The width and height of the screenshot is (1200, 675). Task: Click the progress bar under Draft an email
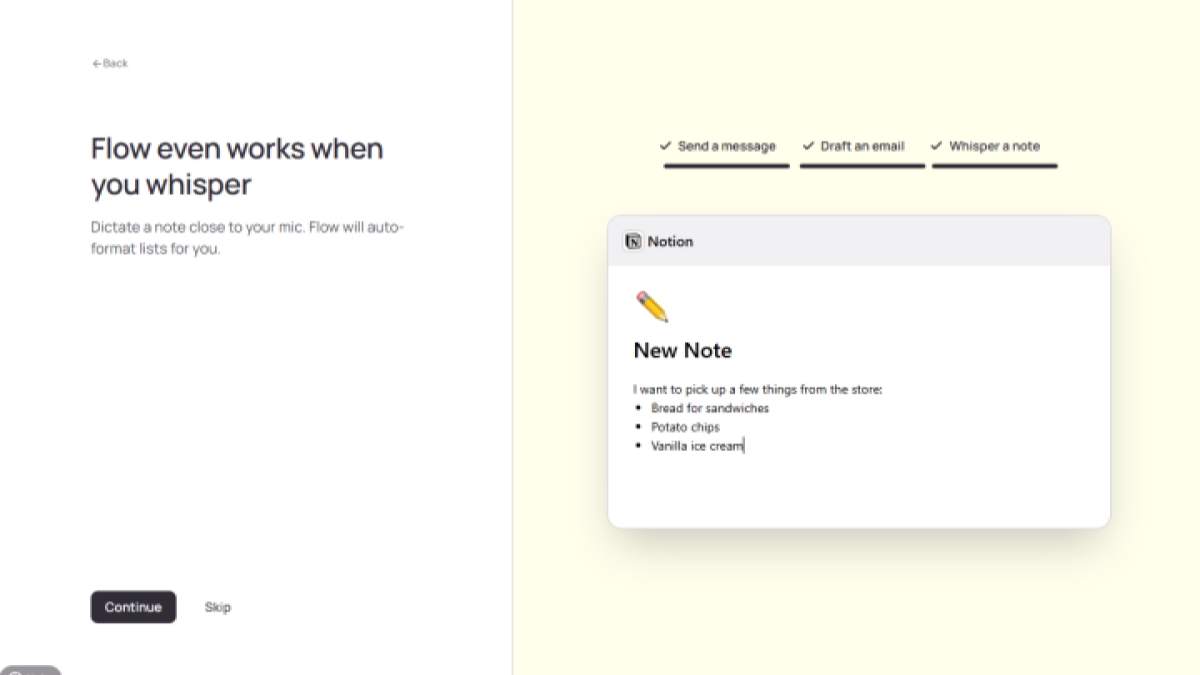coord(862,166)
